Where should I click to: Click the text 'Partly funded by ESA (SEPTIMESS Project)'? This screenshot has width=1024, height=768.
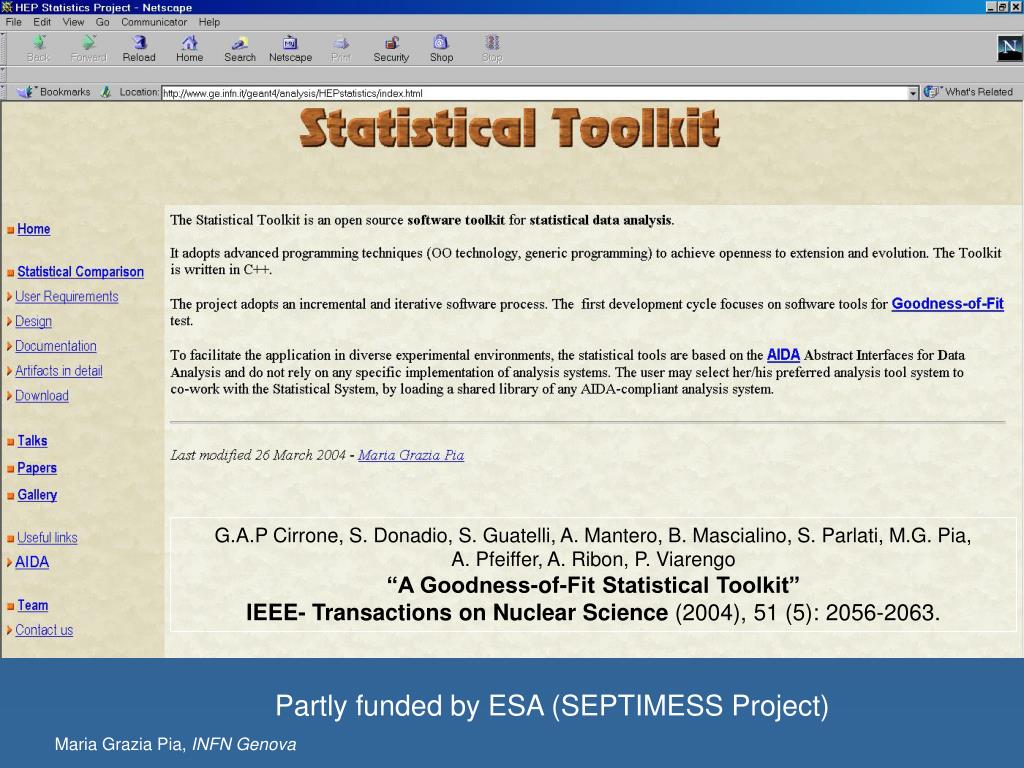[552, 706]
